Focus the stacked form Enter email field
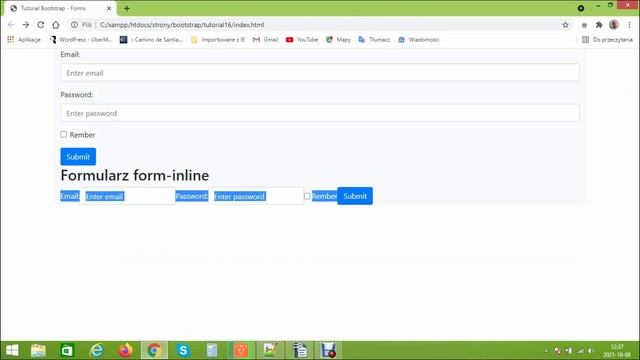 [320, 73]
